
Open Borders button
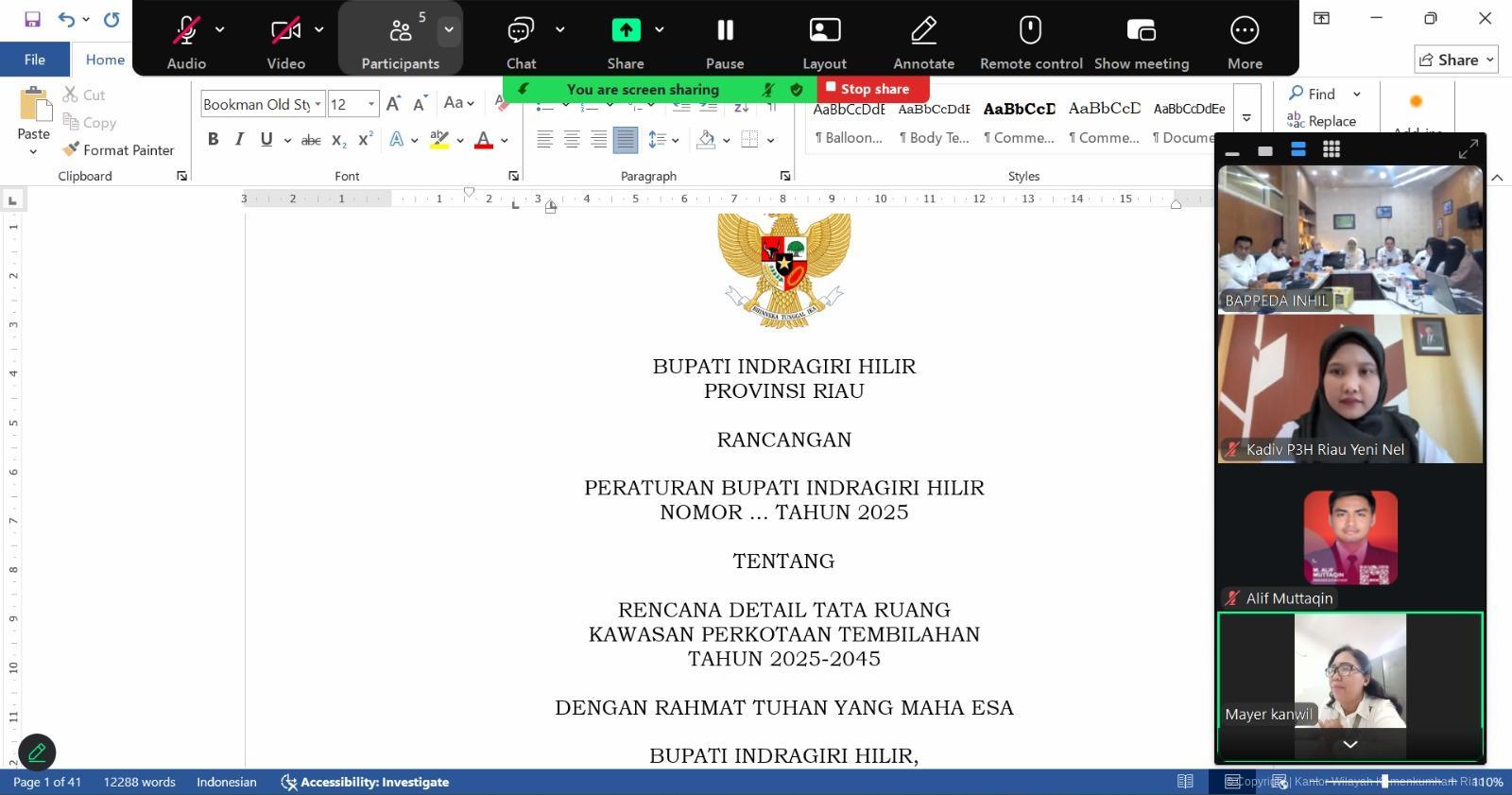750,140
